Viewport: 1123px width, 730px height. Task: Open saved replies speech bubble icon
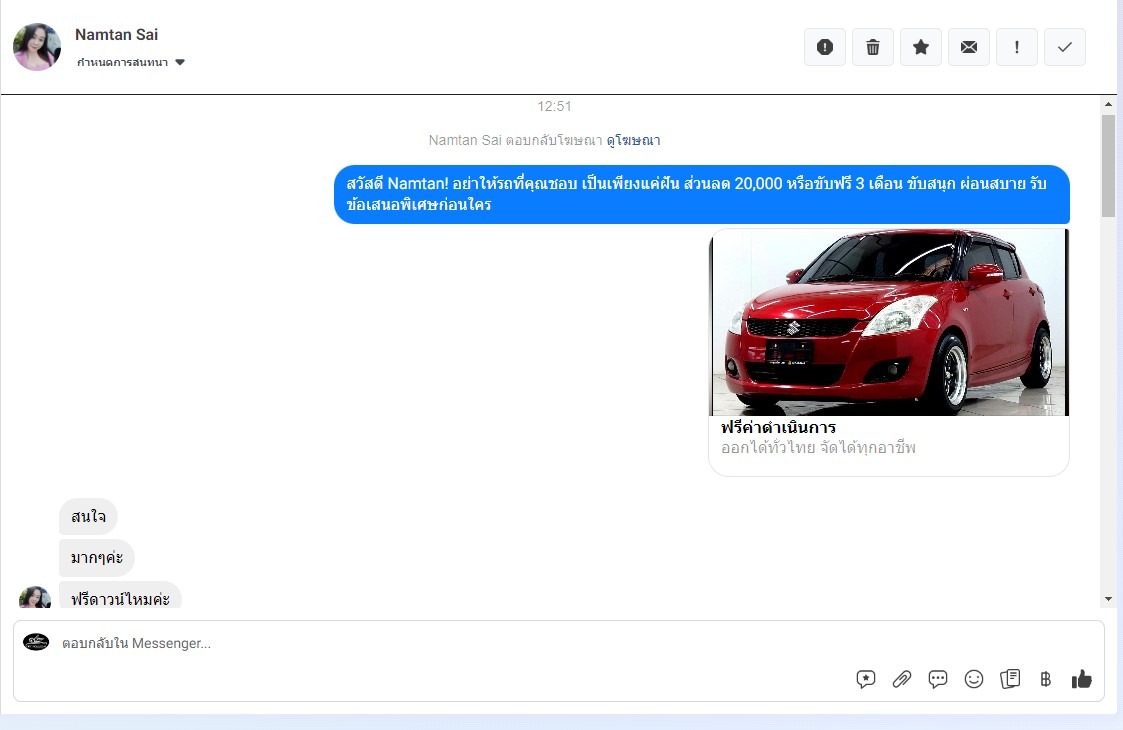[x=938, y=680]
